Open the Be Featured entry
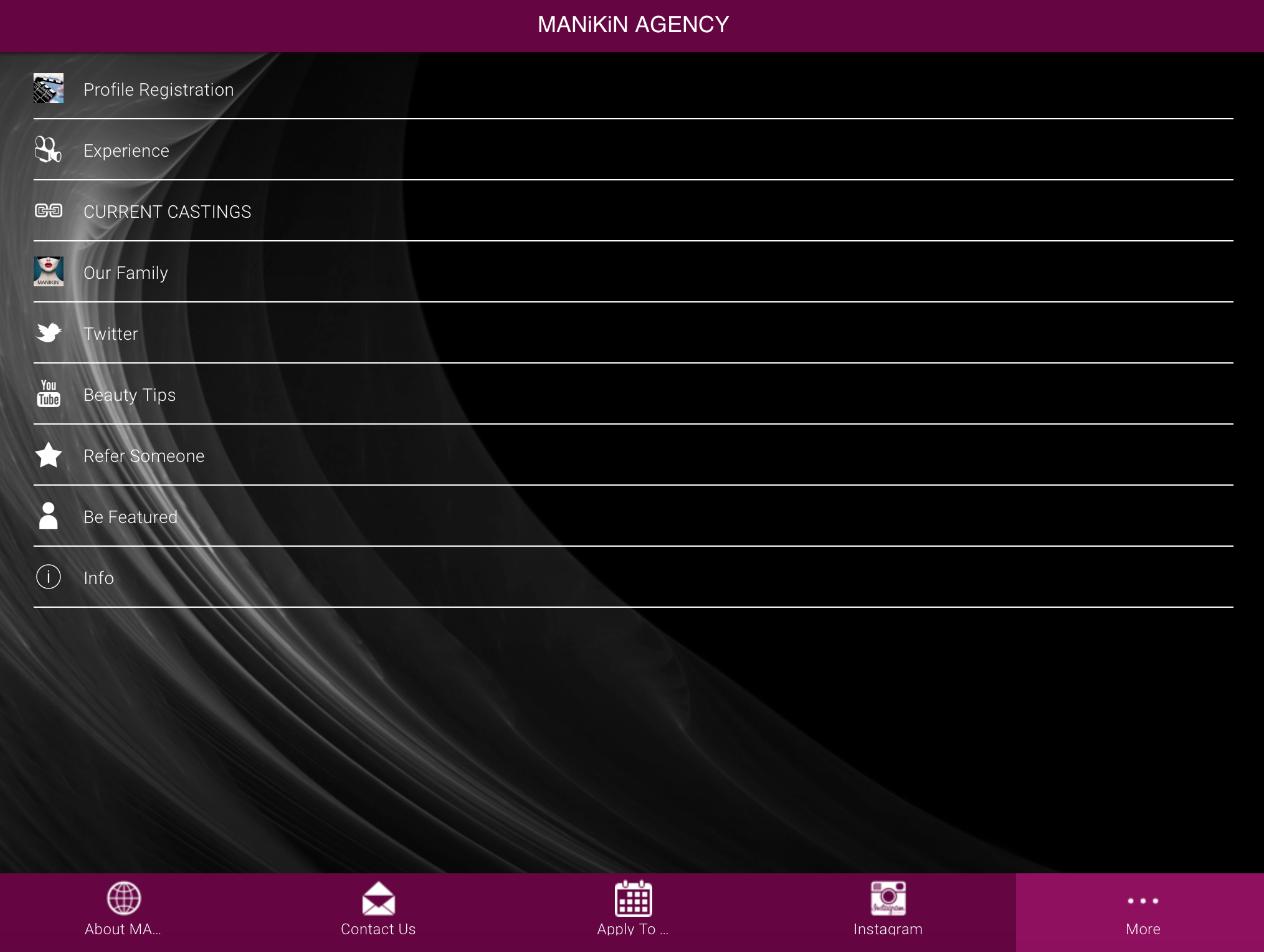This screenshot has height=952, width=1264. (130, 517)
